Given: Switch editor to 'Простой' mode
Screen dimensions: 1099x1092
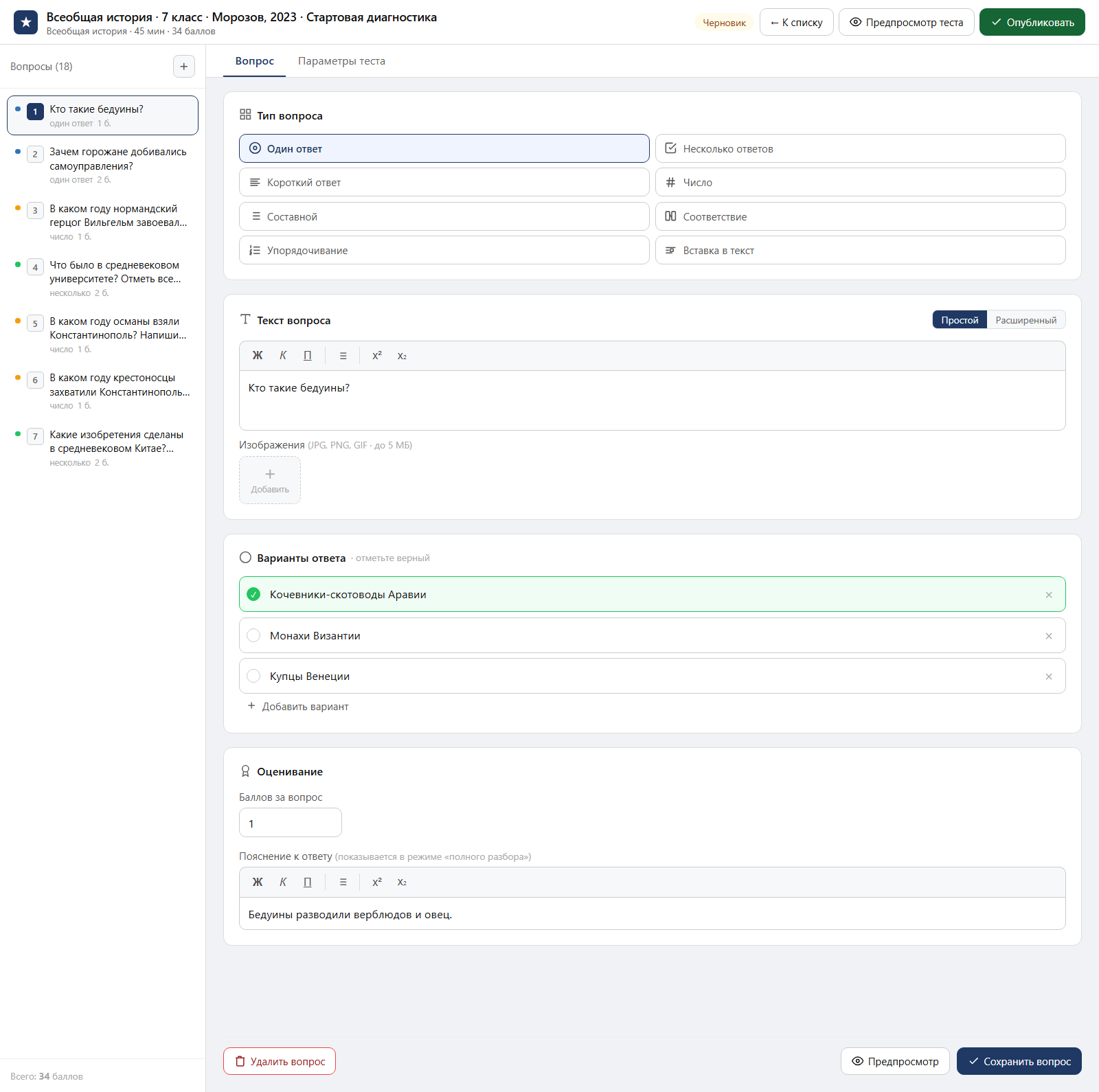Looking at the screenshot, I should click(x=960, y=320).
